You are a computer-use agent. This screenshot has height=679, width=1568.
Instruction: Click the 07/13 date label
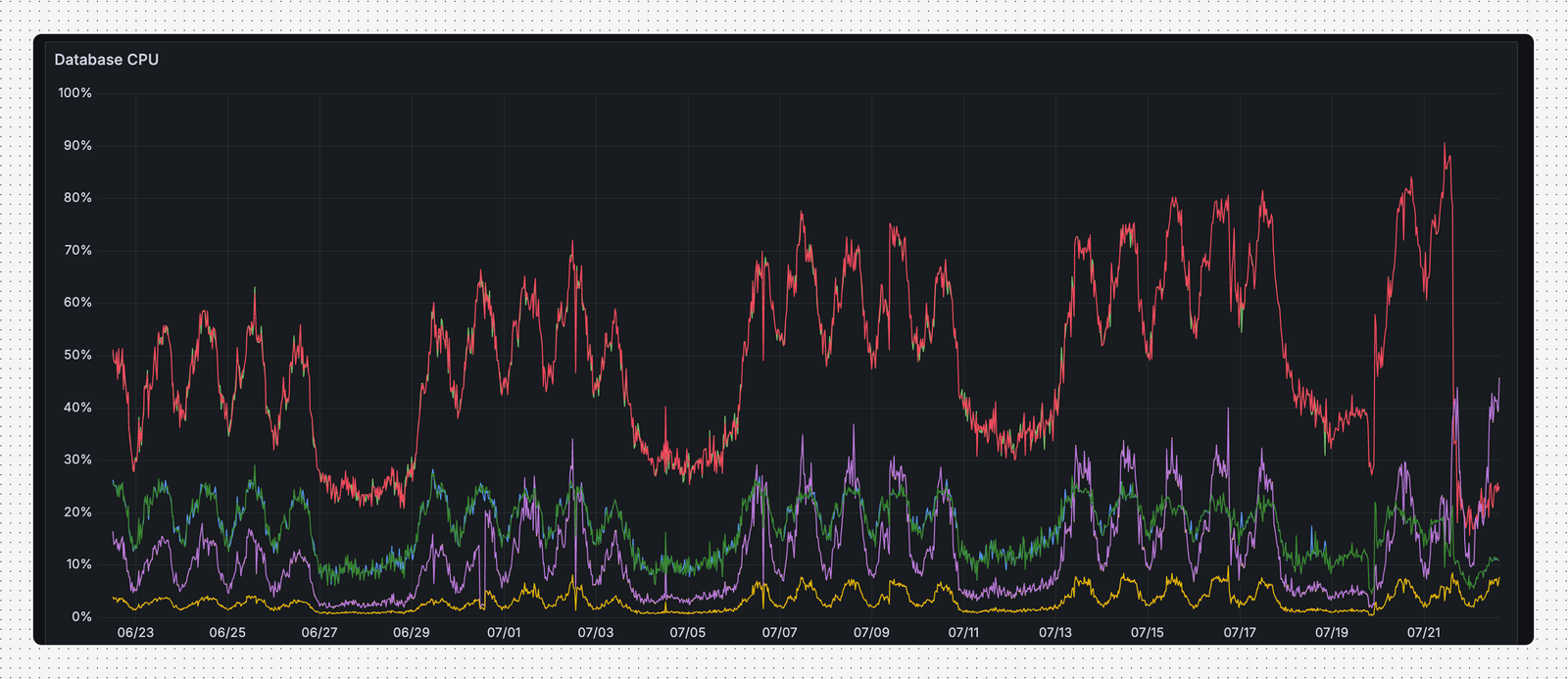pyautogui.click(x=1055, y=633)
